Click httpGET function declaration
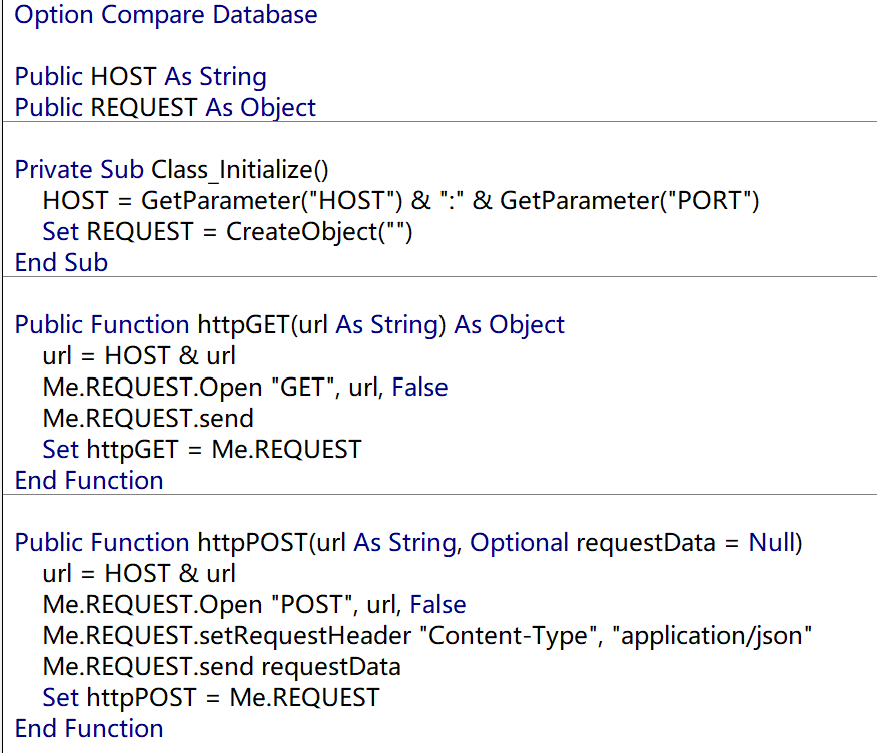The height and width of the screenshot is (754, 878). tap(289, 325)
